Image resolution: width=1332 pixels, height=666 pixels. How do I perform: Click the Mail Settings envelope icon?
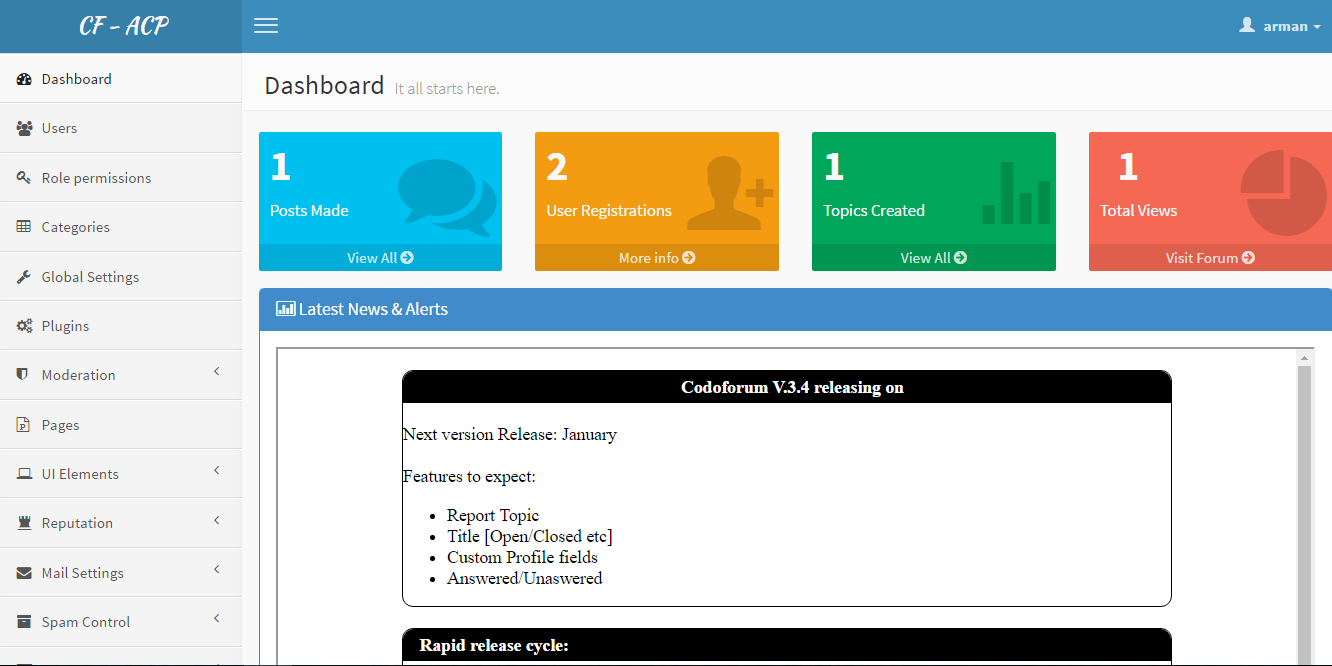point(24,573)
